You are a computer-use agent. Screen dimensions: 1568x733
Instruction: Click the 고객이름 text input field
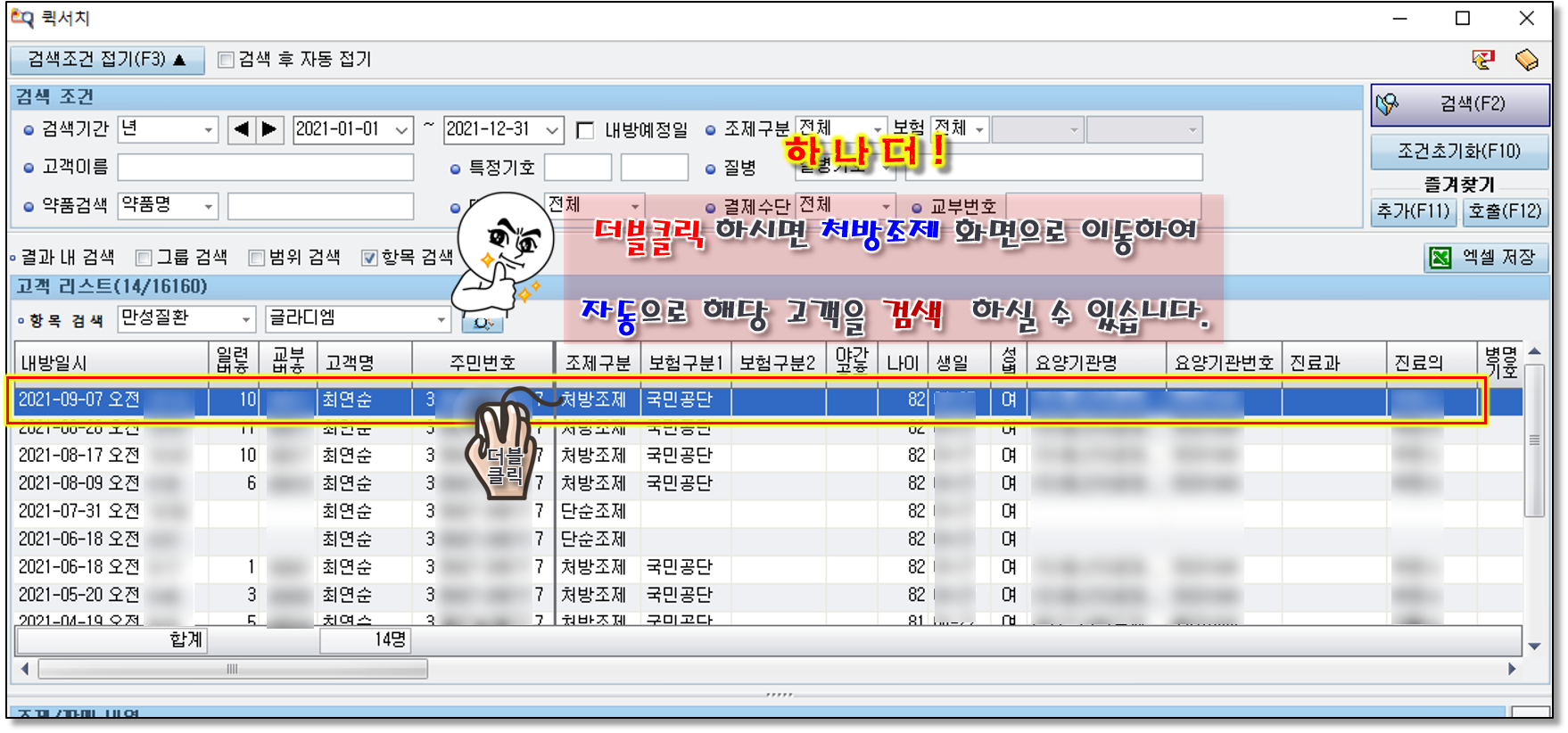pyautogui.click(x=266, y=168)
